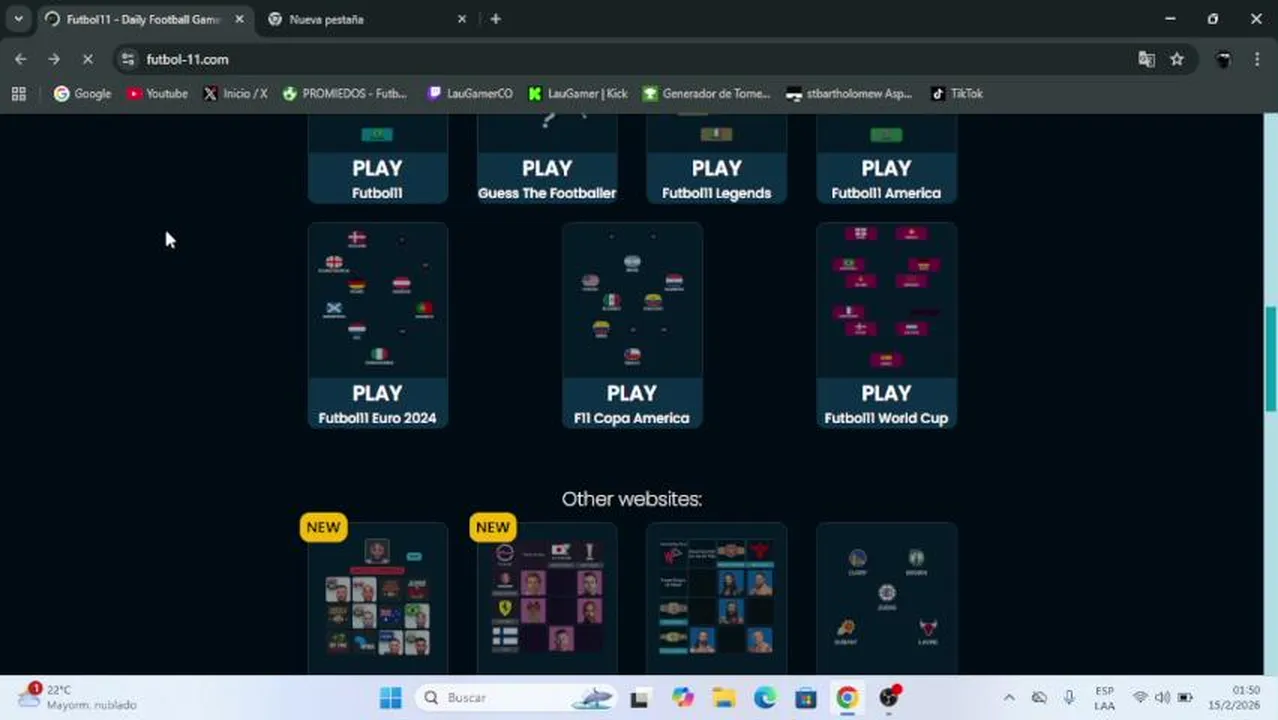Open the site information icon in address bar
Viewport: 1278px width, 720px height.
pos(128,59)
